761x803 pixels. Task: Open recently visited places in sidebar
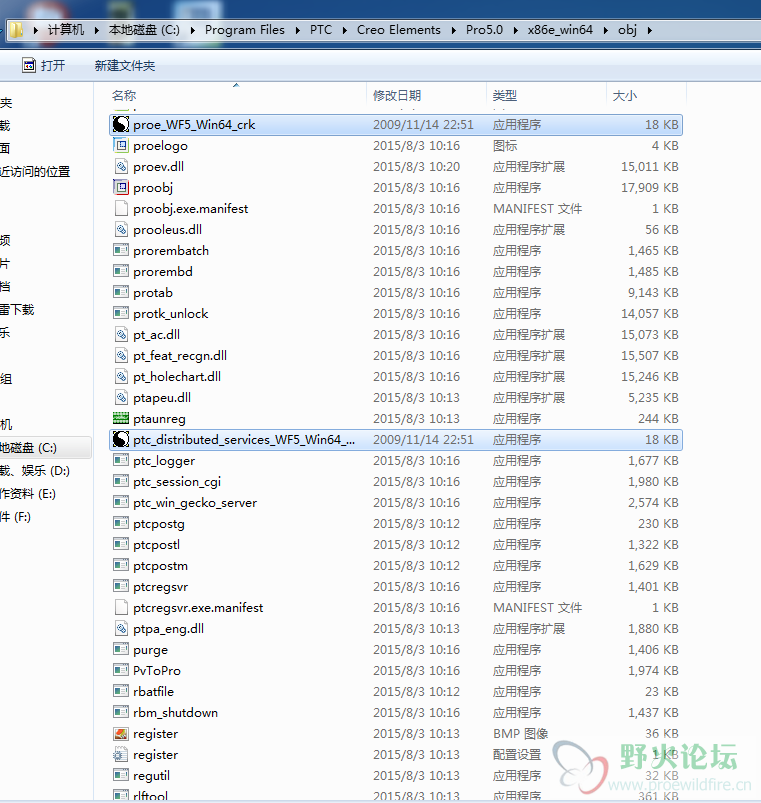(x=35, y=172)
